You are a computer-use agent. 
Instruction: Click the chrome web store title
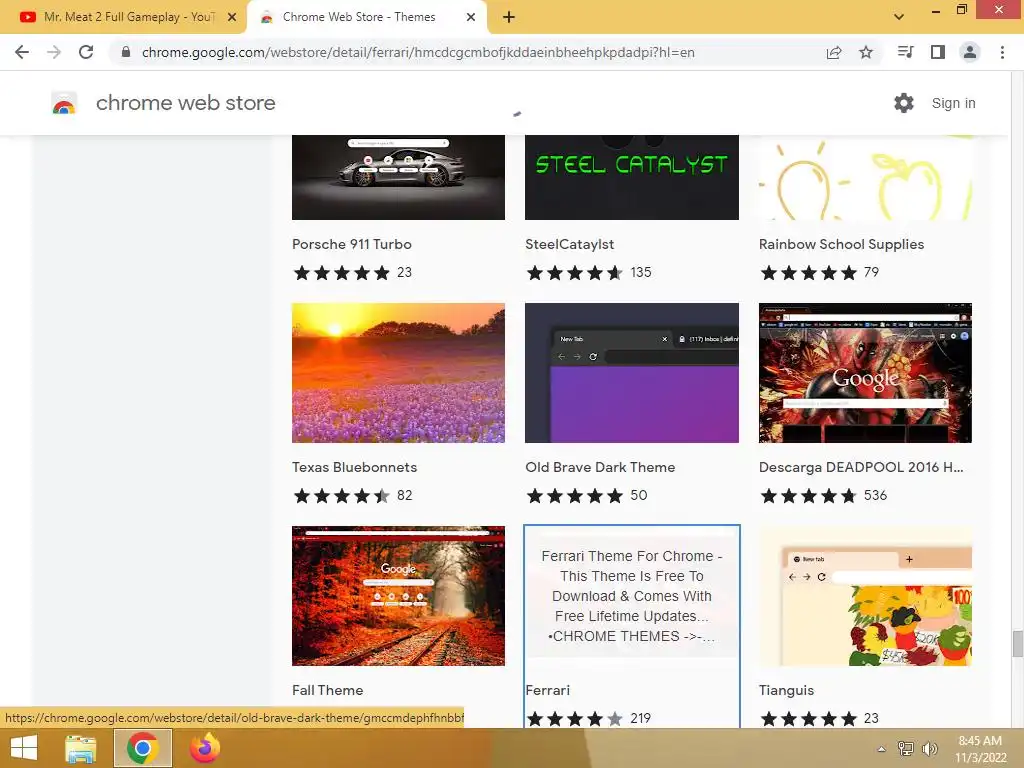click(x=185, y=103)
